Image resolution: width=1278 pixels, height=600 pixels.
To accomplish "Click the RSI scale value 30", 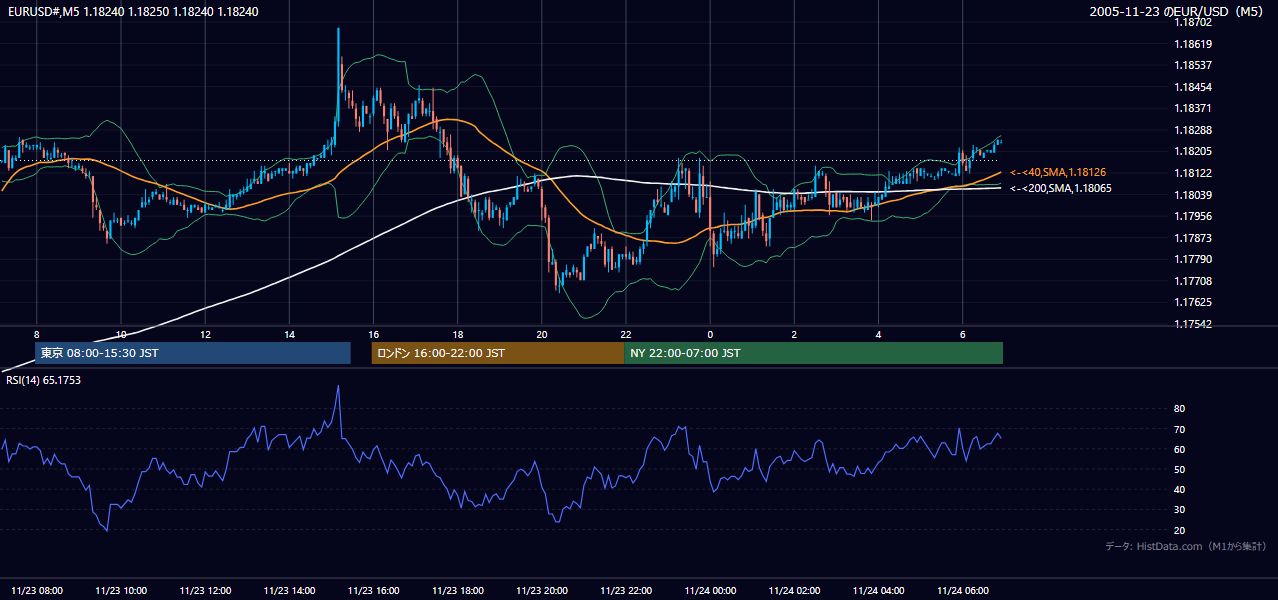I will point(1179,510).
